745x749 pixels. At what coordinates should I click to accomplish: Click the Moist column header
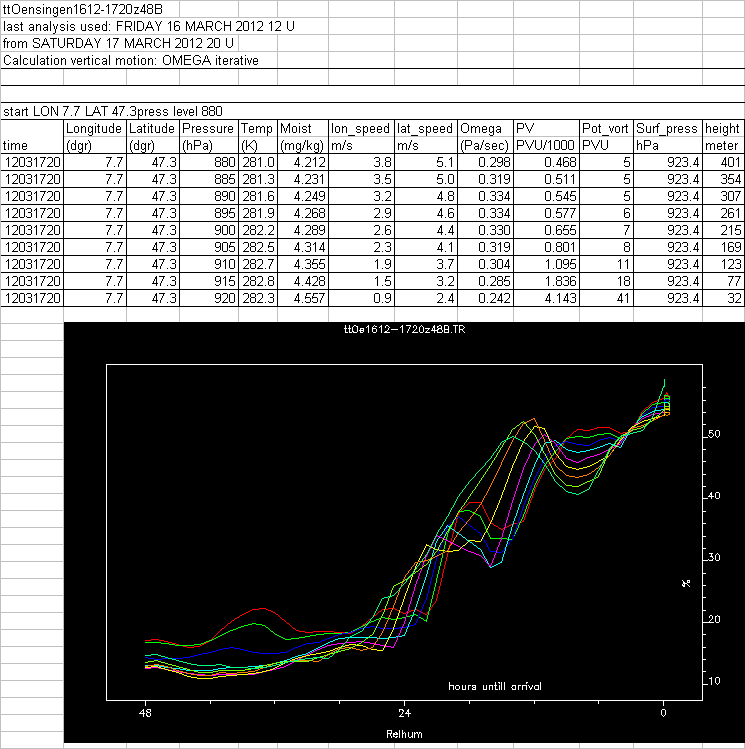[x=303, y=128]
